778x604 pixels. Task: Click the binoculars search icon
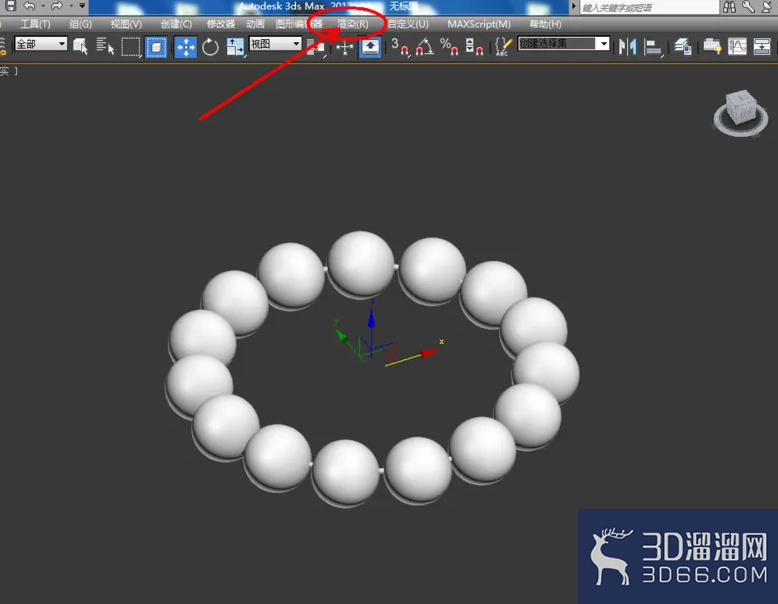(729, 6)
